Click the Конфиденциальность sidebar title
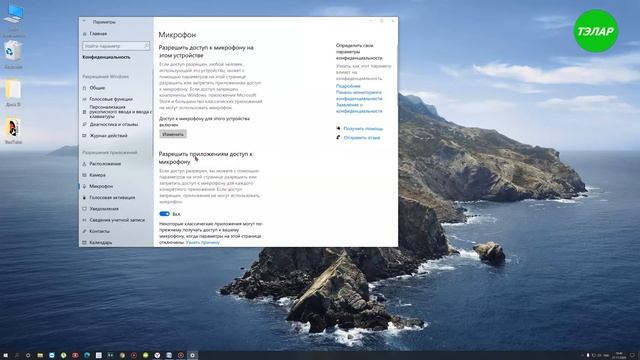This screenshot has height=360, width=640. tap(106, 57)
